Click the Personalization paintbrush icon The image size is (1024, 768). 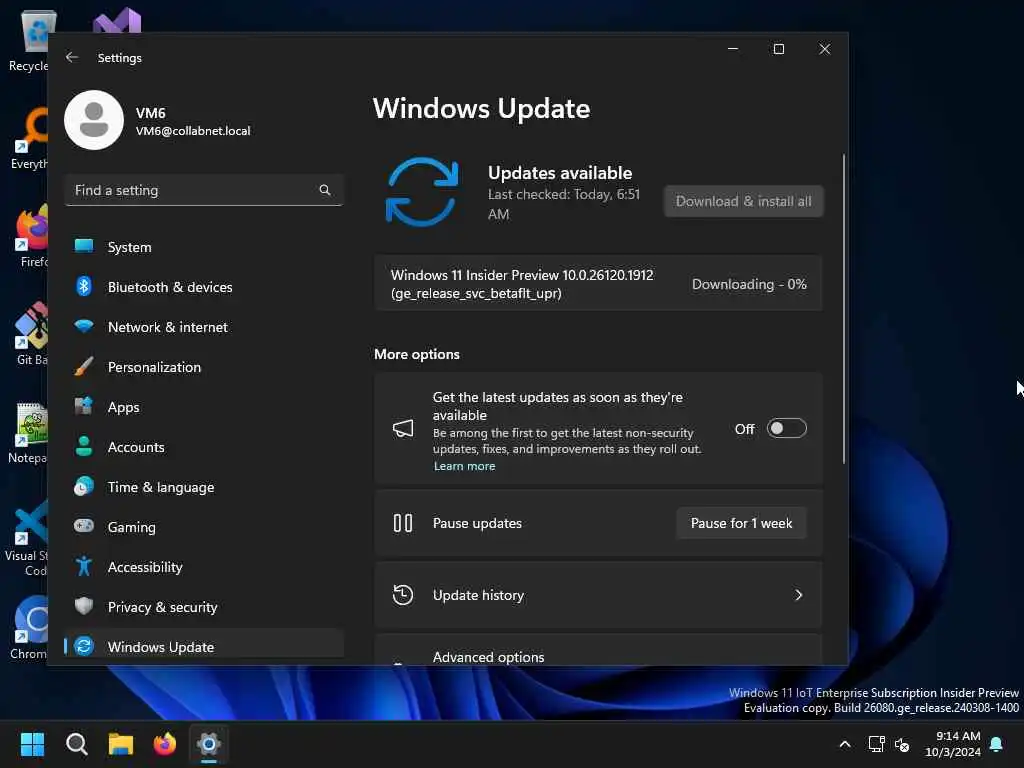(84, 366)
